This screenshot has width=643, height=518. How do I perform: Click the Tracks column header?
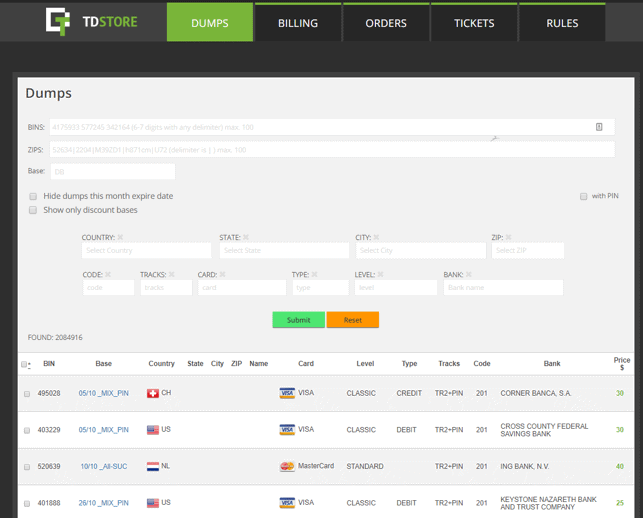[x=449, y=363]
